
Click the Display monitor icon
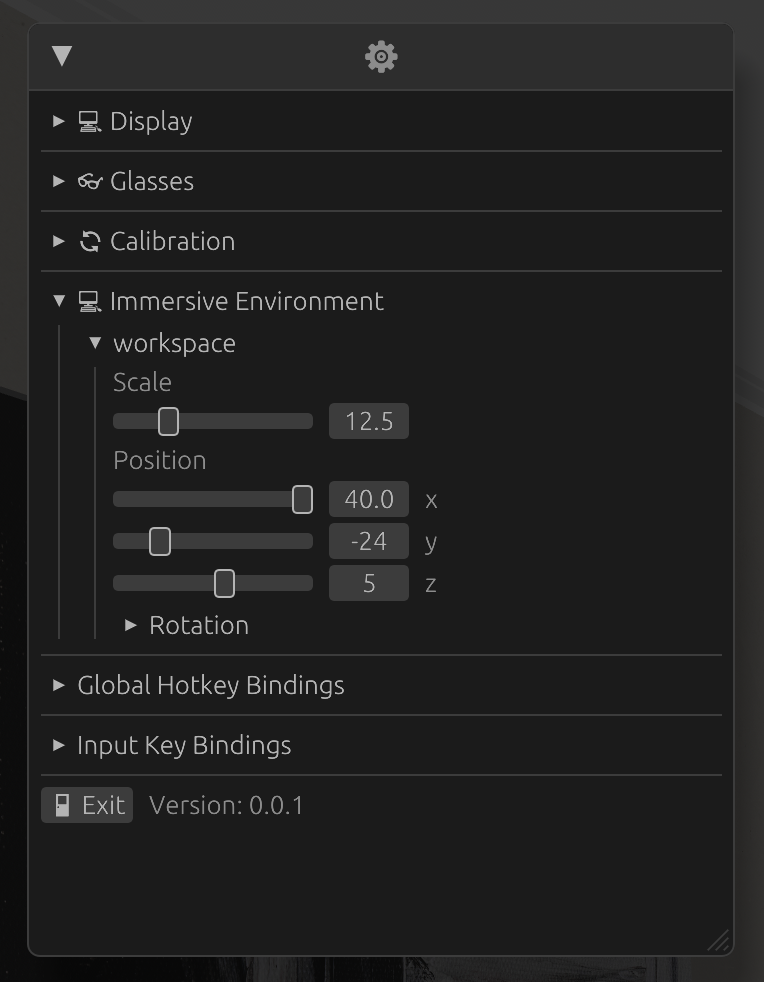pos(90,121)
